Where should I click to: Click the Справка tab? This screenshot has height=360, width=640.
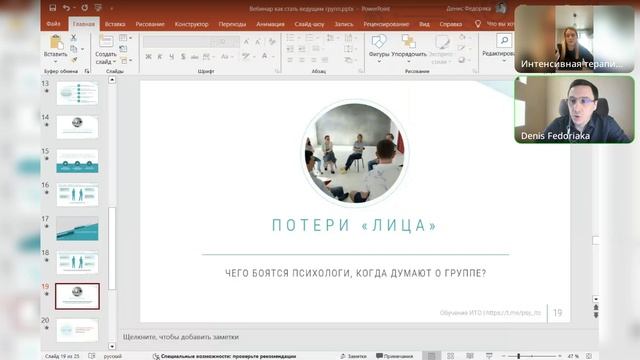click(x=451, y=24)
